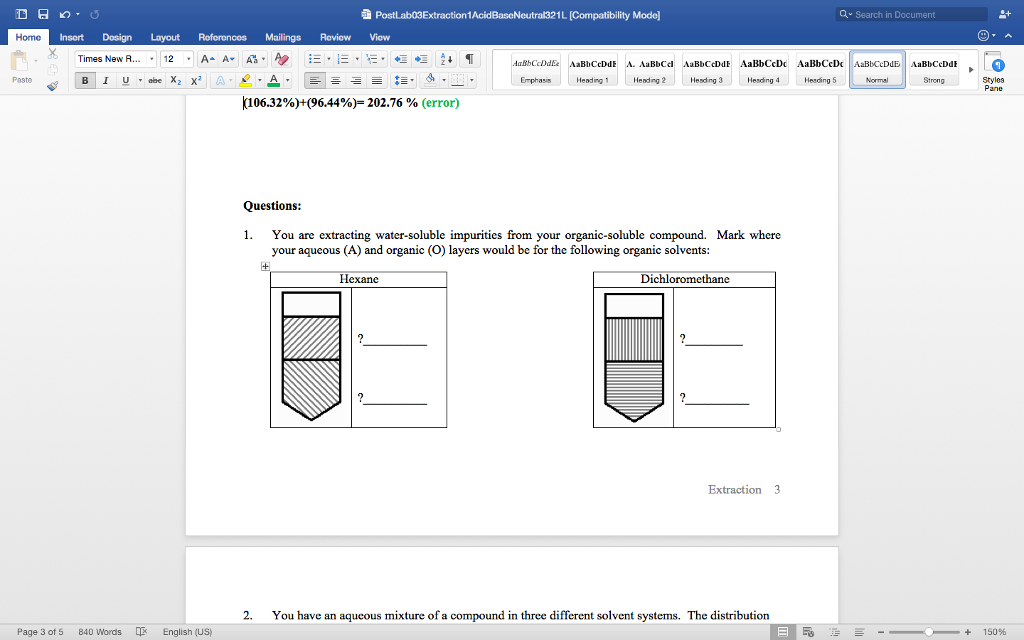Click the 840 Words count in status bar
Image resolution: width=1024 pixels, height=640 pixels.
pos(100,632)
